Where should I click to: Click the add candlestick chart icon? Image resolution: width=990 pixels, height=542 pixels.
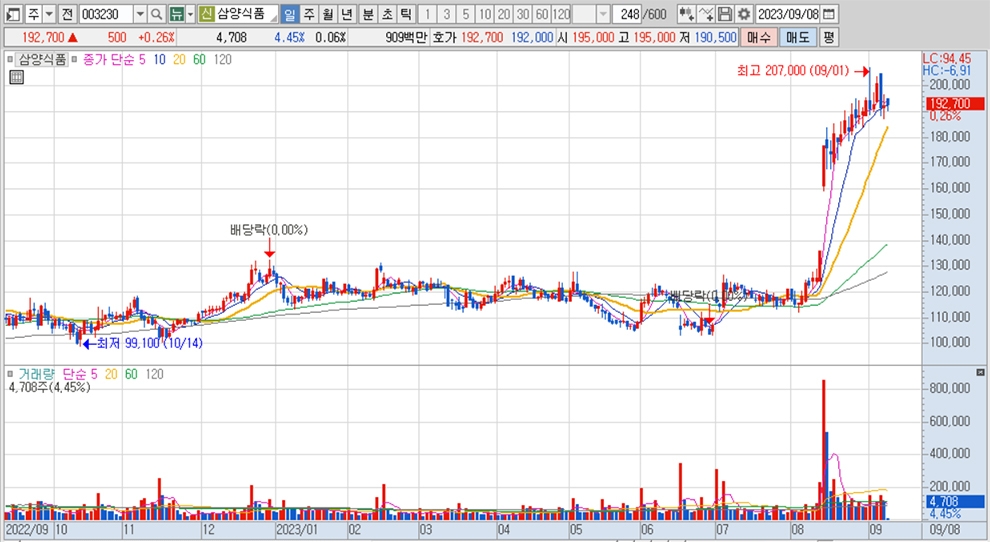(x=686, y=14)
